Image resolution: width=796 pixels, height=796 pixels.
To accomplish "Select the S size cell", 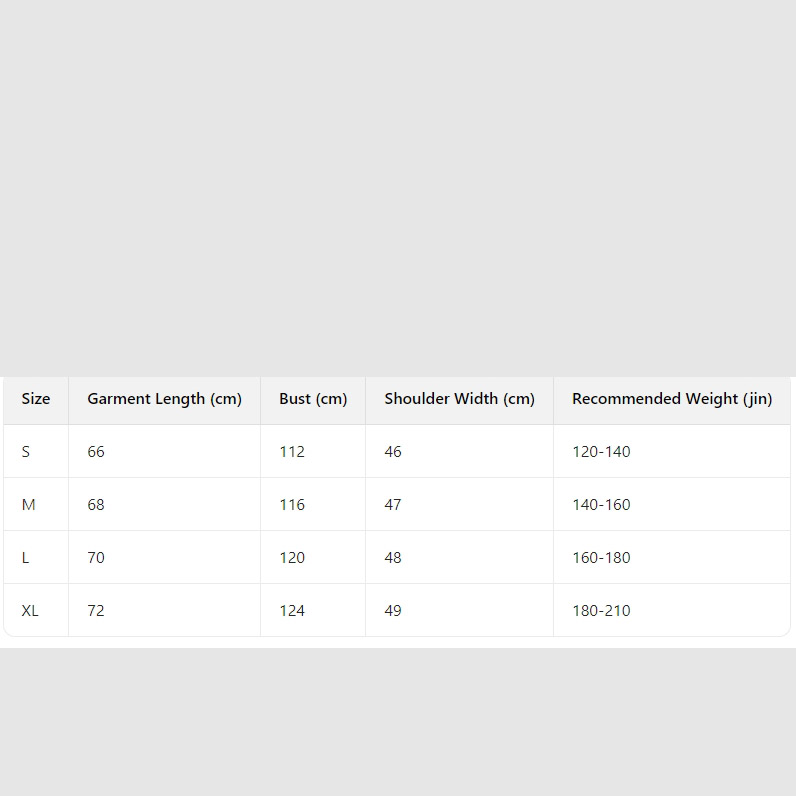I will pos(26,452).
